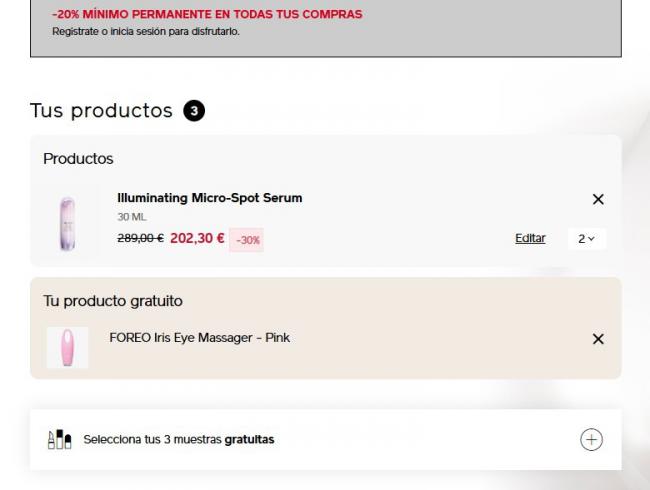
Task: Click the cosmetics samples icon
Action: [x=59, y=439]
